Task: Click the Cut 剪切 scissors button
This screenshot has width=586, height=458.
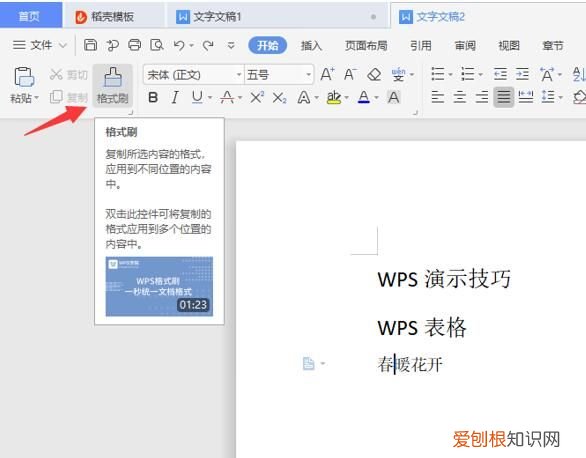Action: pyautogui.click(x=68, y=75)
